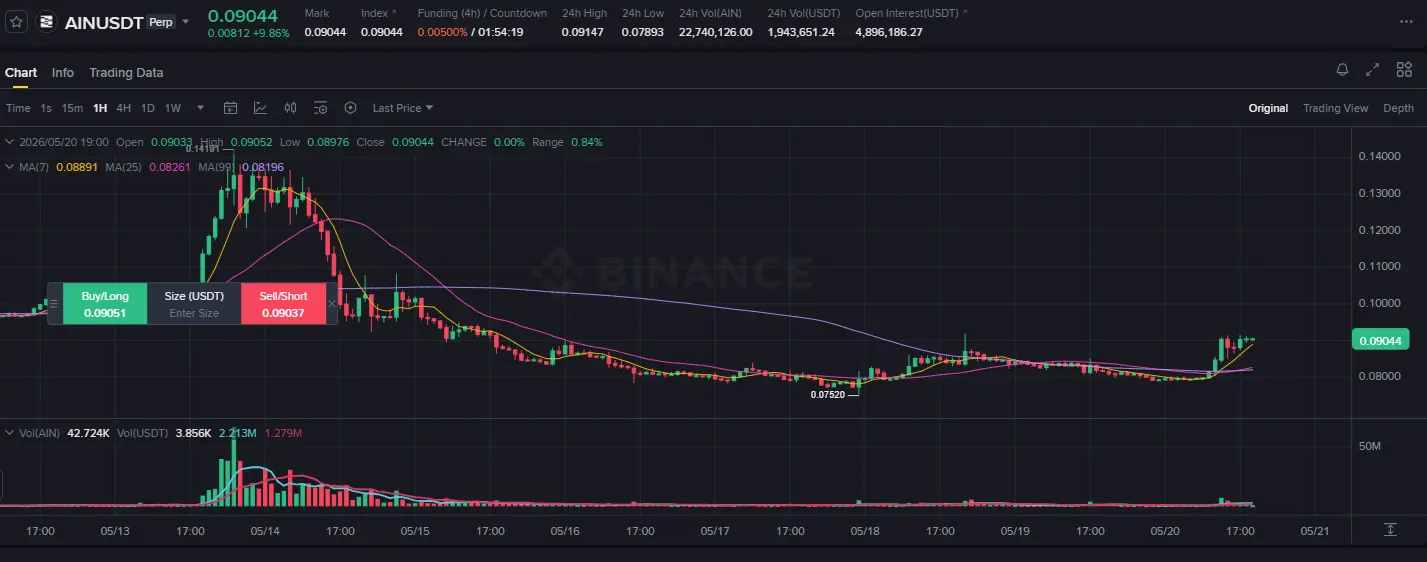
Task: Click the 24h Vol(USDT) value 1,943,651.24
Action: (801, 32)
